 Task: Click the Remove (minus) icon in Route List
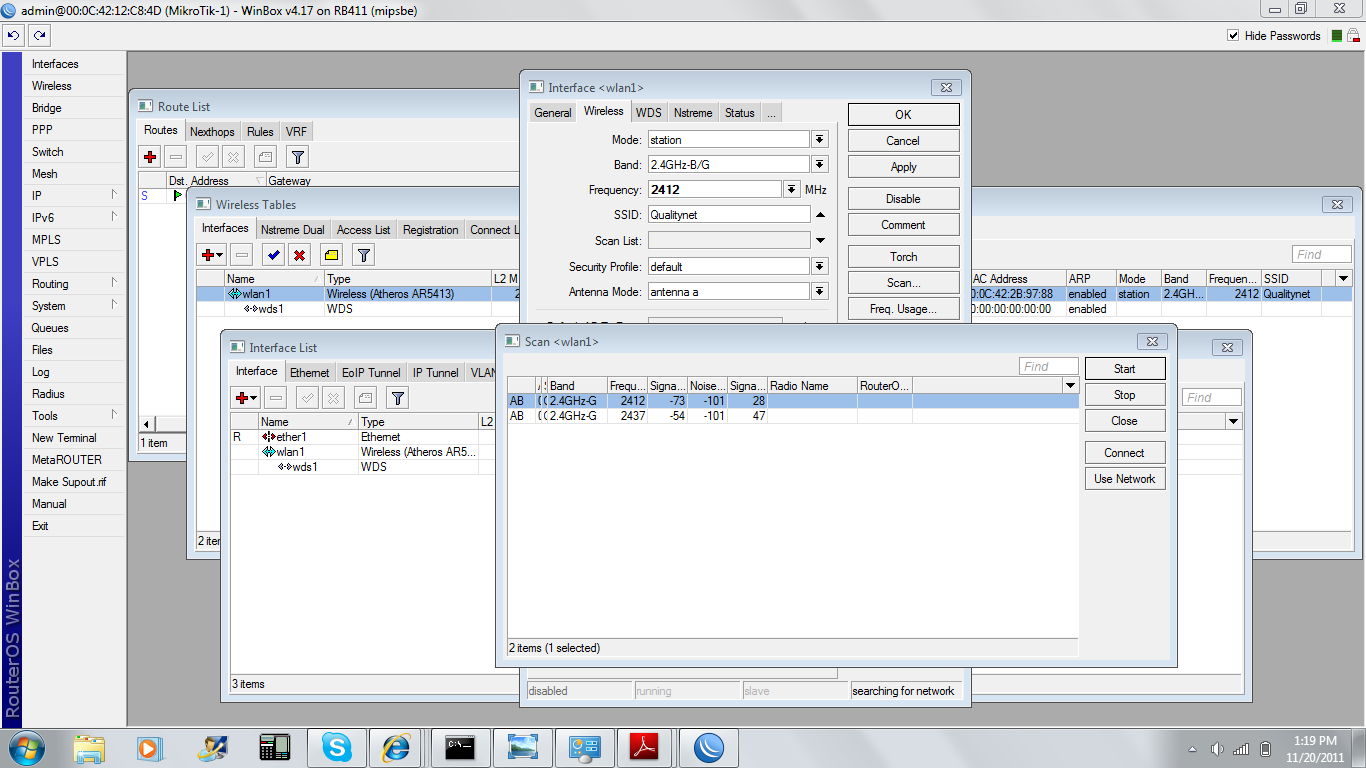176,156
